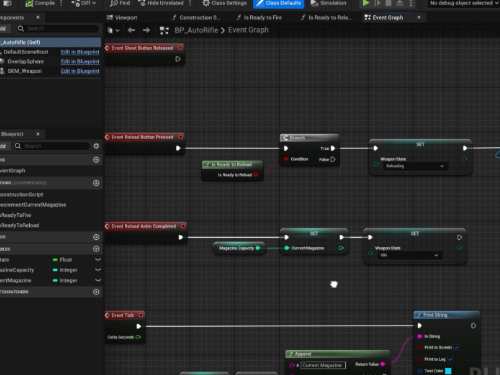This screenshot has width=500, height=375.
Task: Open Edit in Blueprint link for SKM_Weapon
Action: click(80, 71)
